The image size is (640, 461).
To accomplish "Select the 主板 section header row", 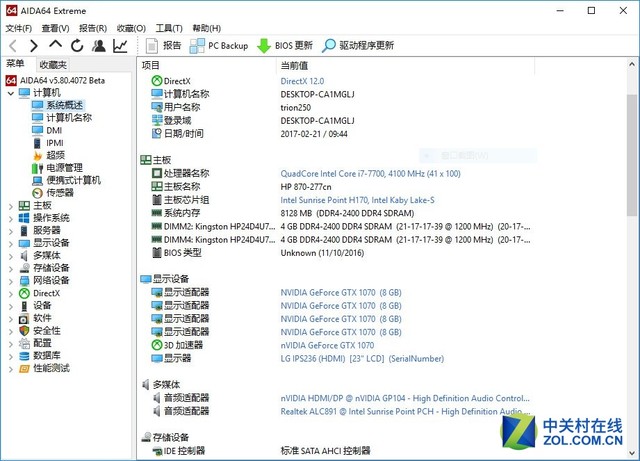I will point(155,160).
